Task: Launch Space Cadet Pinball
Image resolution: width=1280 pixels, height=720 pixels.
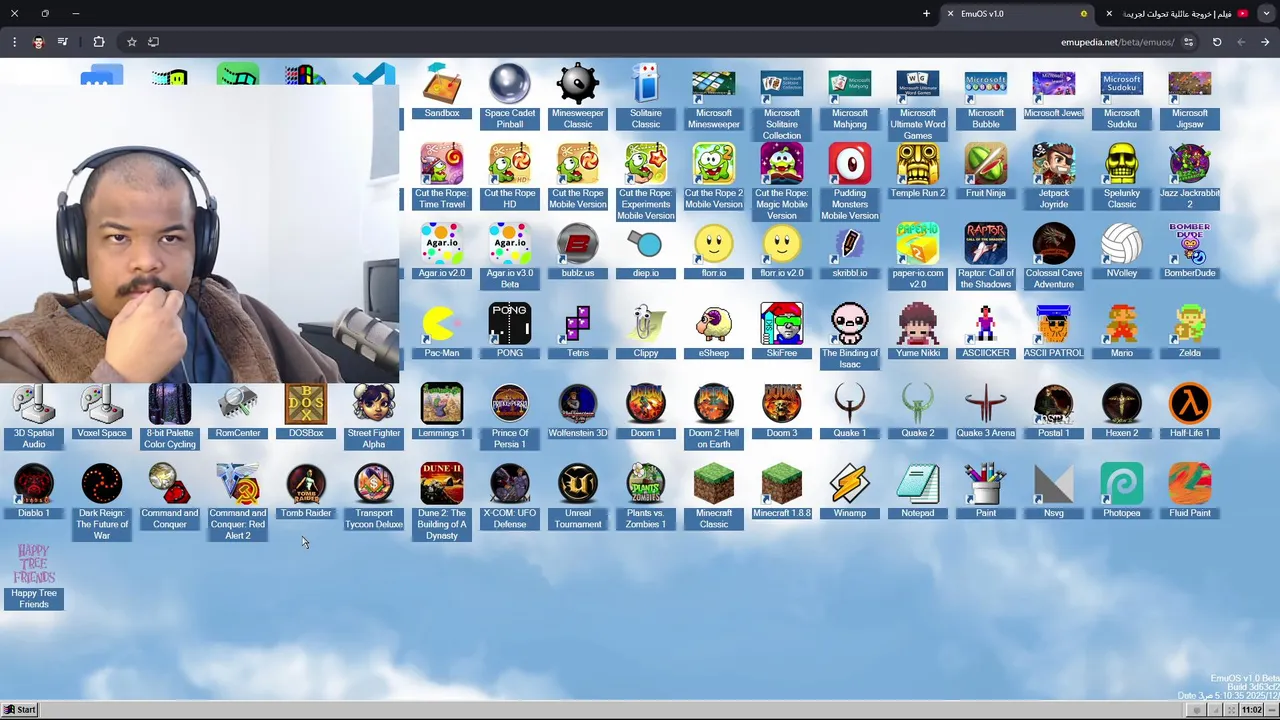Action: 510,97
